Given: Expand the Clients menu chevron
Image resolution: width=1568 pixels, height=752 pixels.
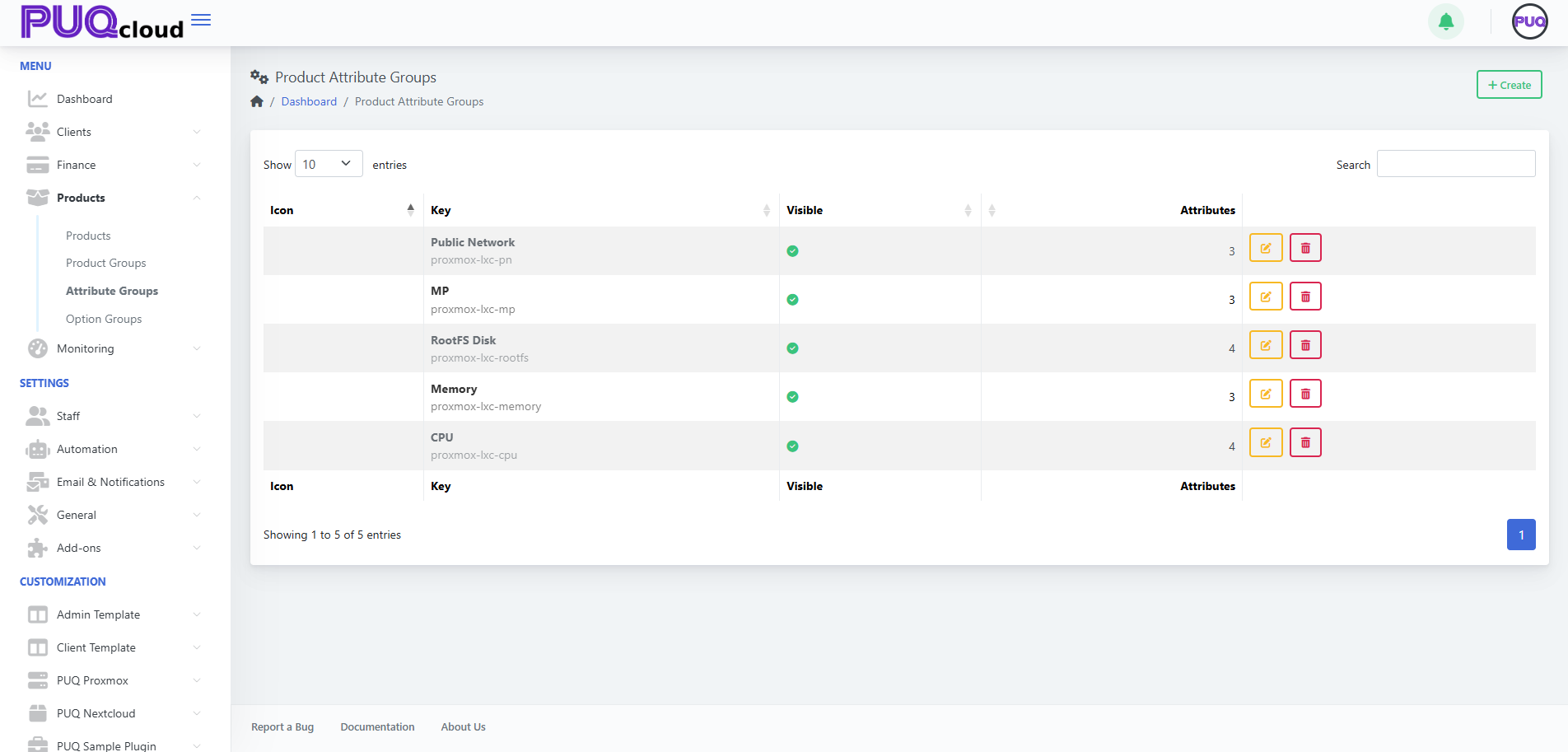Looking at the screenshot, I should pos(197,132).
